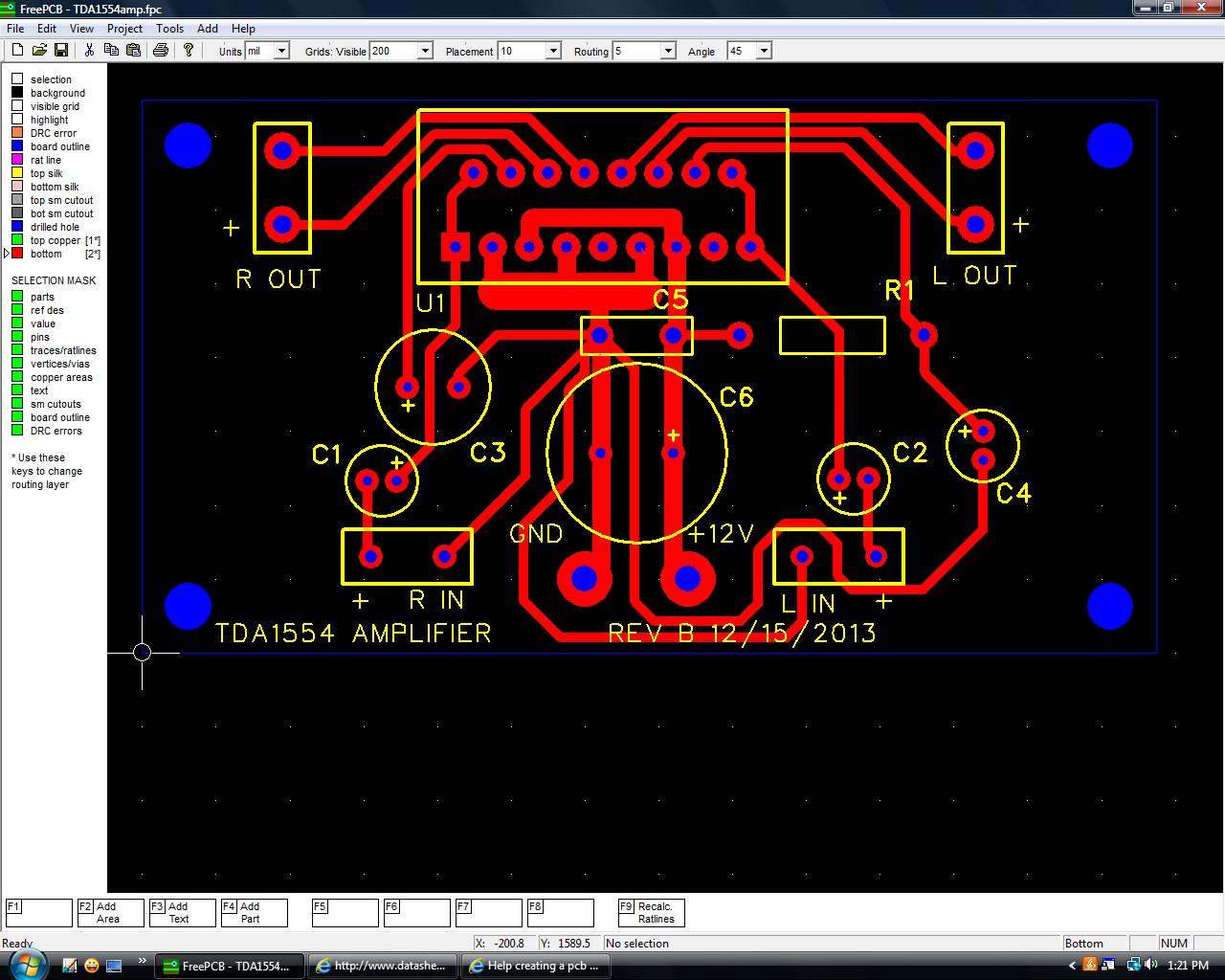The width and height of the screenshot is (1225, 980).
Task: Click the F9 Recalc. Ratlines button
Action: [651, 913]
